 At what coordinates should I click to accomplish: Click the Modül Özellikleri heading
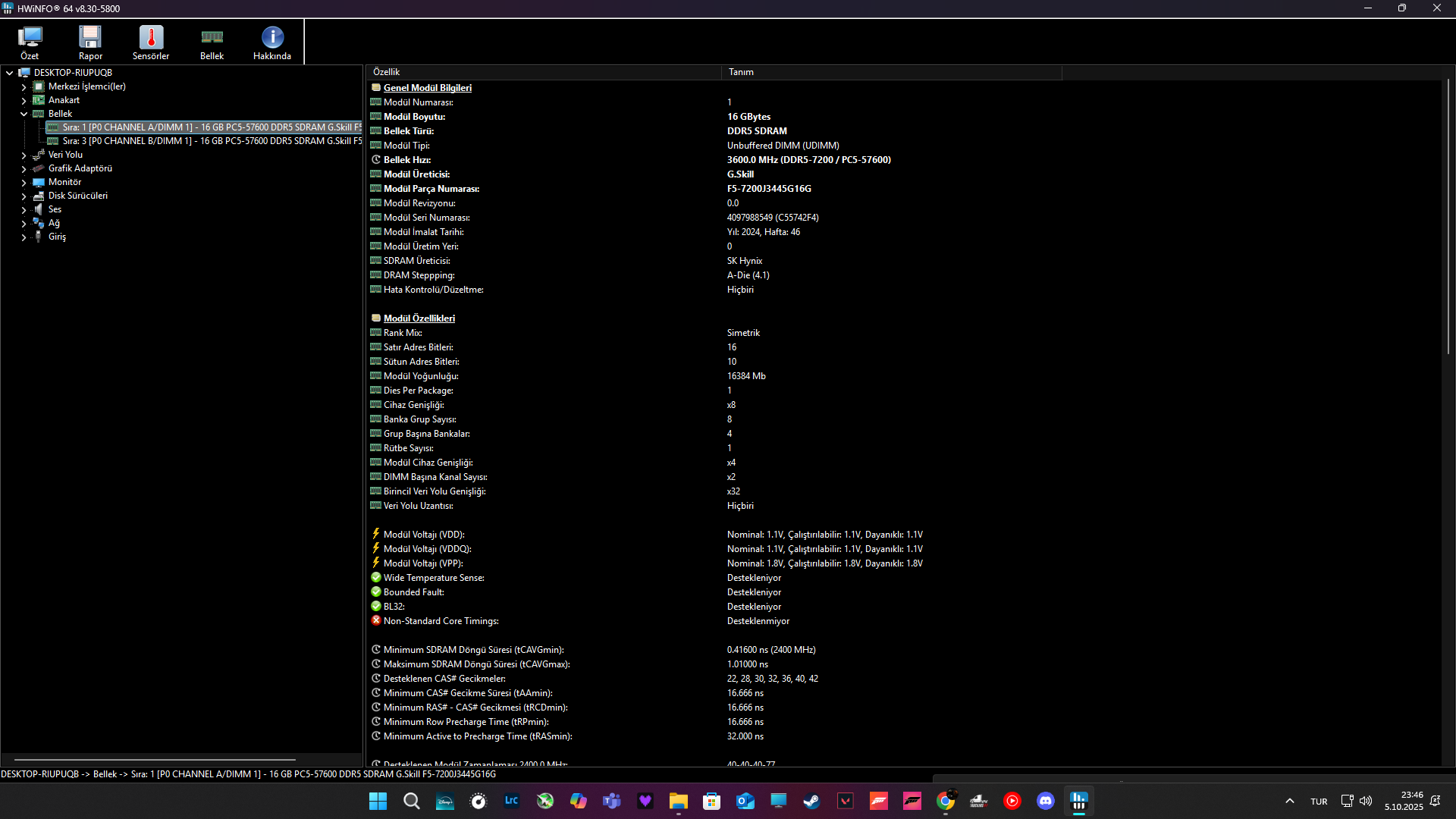pyautogui.click(x=419, y=318)
